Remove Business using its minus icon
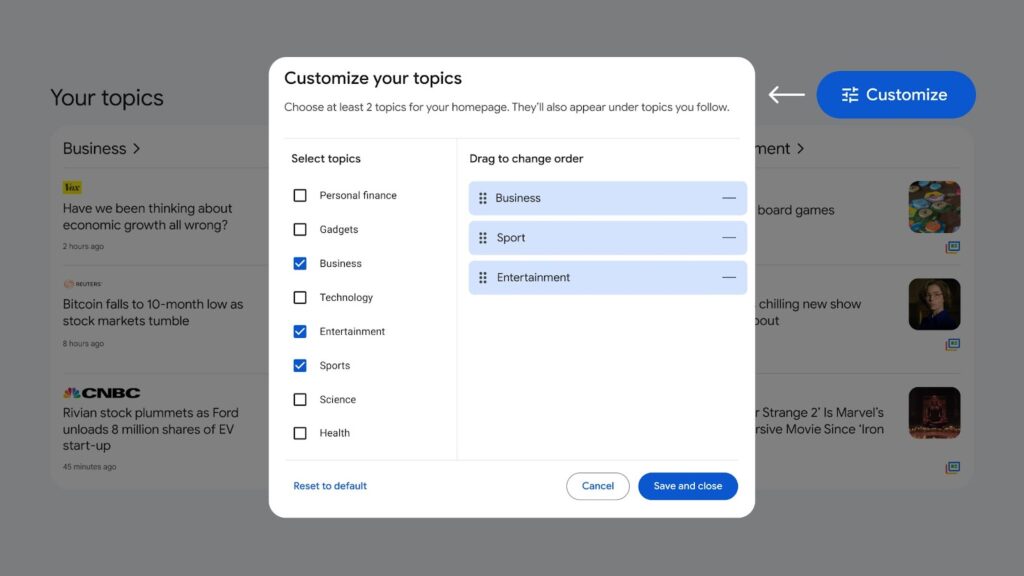Viewport: 1024px width, 576px height. coord(729,198)
